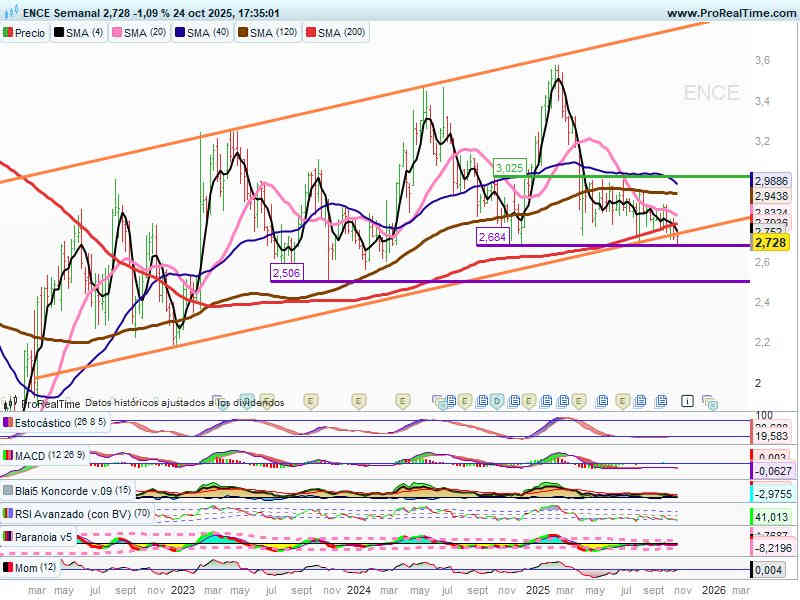This screenshot has height=600, width=800.
Task: Click the 3,025 green price level label
Action: coord(510,167)
